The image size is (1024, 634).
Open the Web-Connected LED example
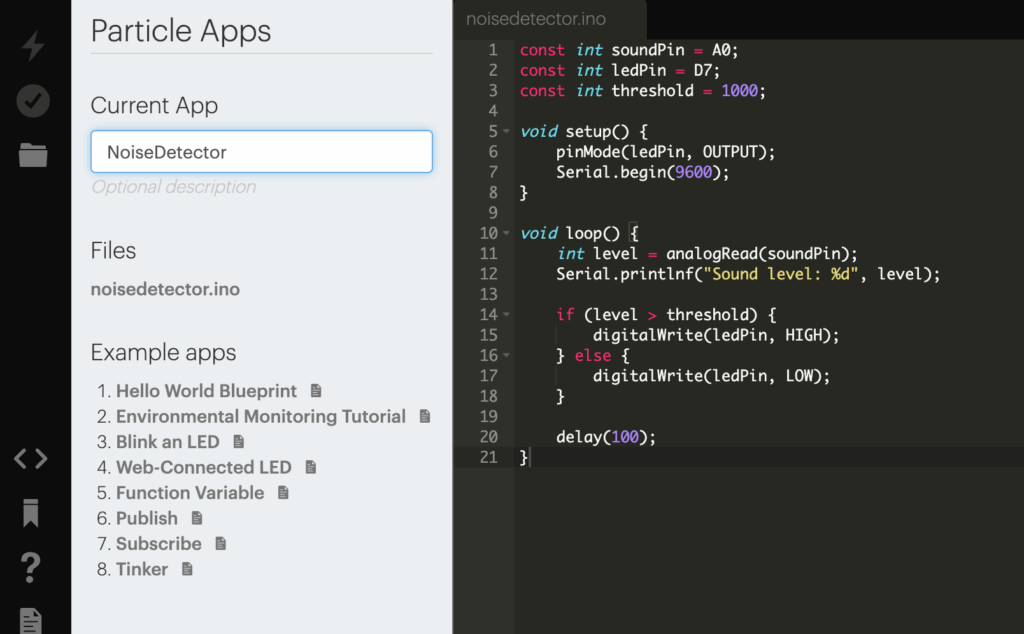click(203, 467)
